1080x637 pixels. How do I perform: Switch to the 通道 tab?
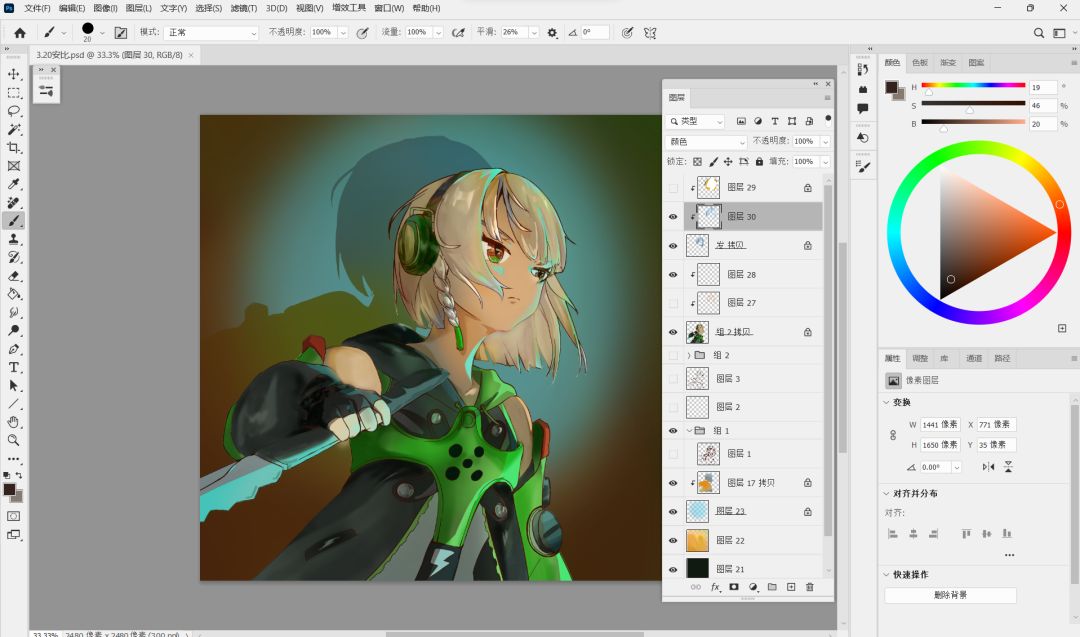[x=974, y=358]
